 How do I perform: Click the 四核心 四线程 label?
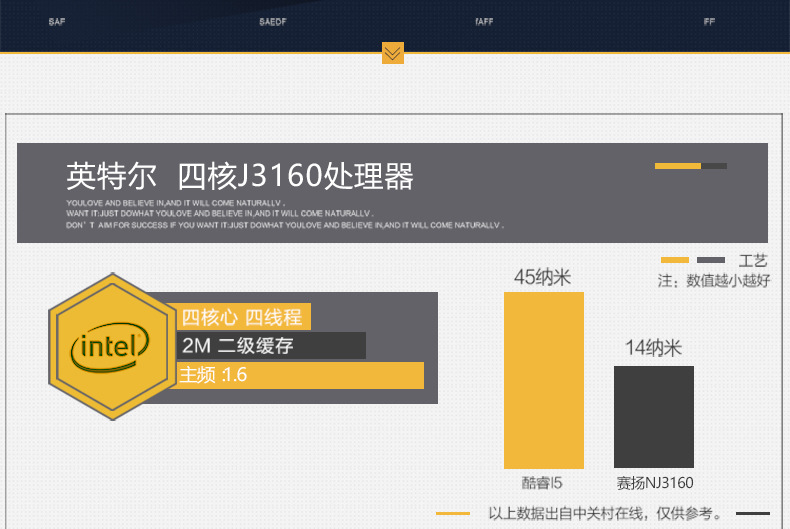243,317
